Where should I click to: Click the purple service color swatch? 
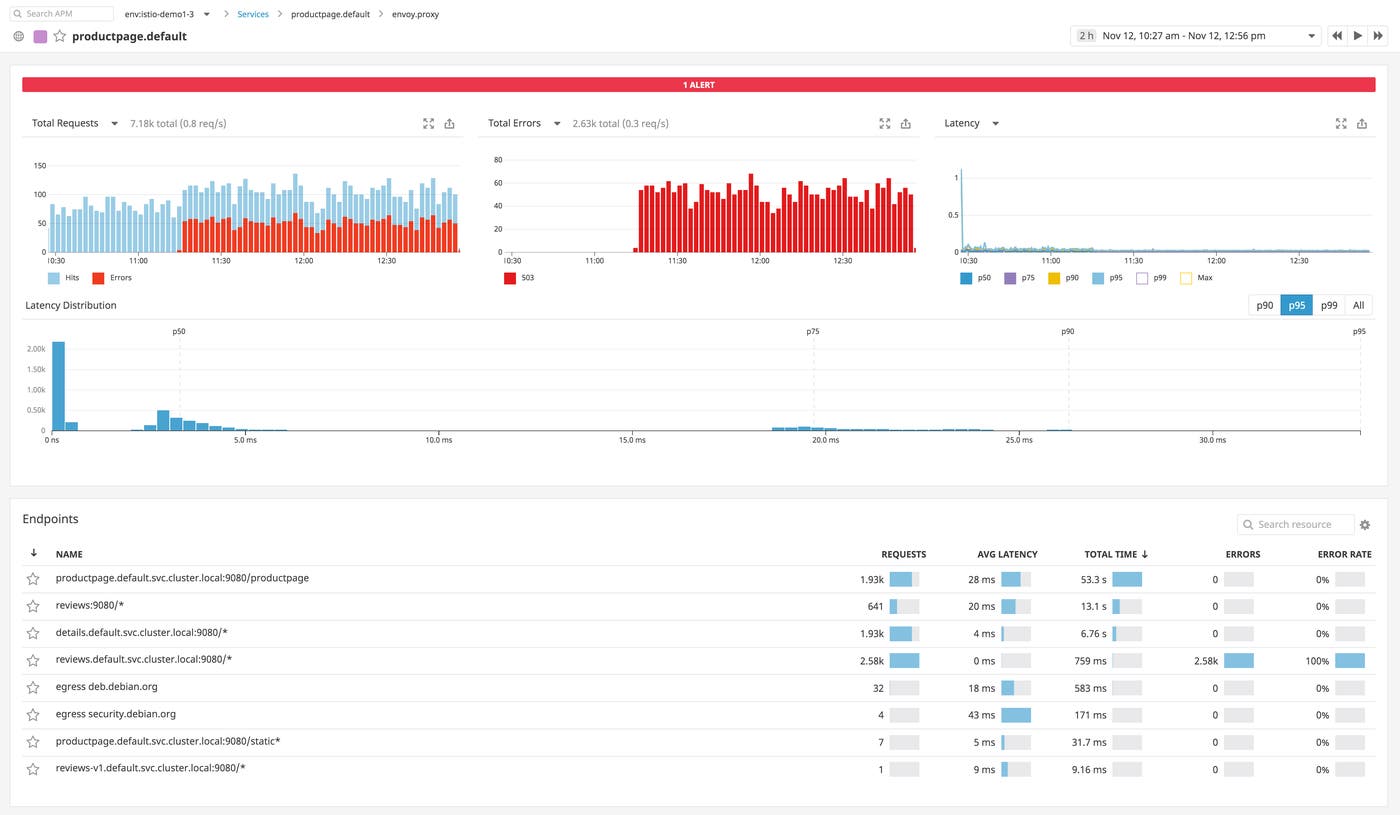pos(40,36)
